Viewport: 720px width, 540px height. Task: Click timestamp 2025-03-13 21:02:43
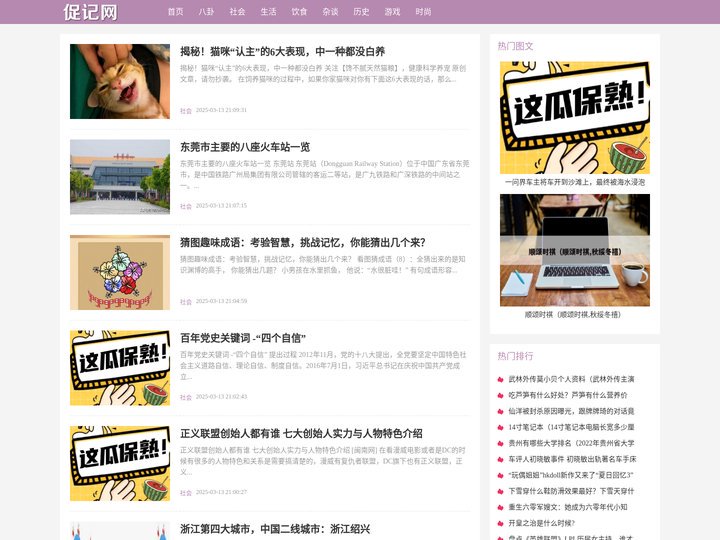coord(221,397)
